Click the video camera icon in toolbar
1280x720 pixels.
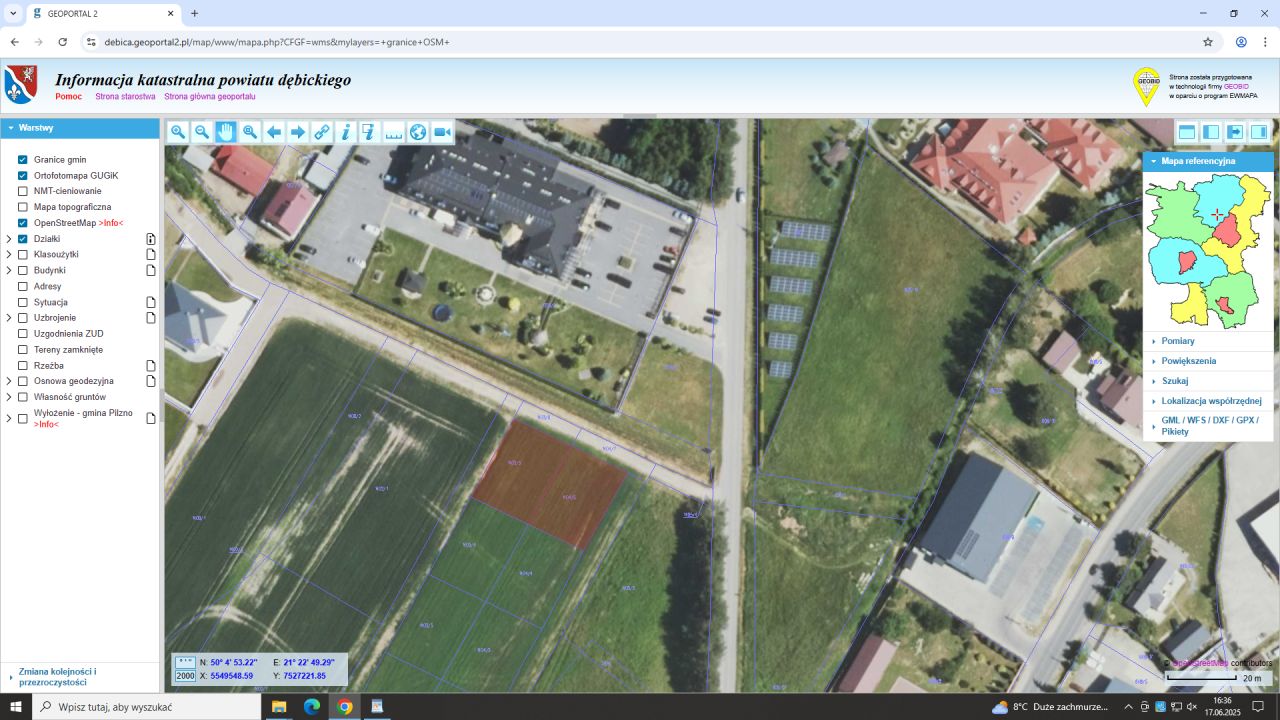(442, 132)
